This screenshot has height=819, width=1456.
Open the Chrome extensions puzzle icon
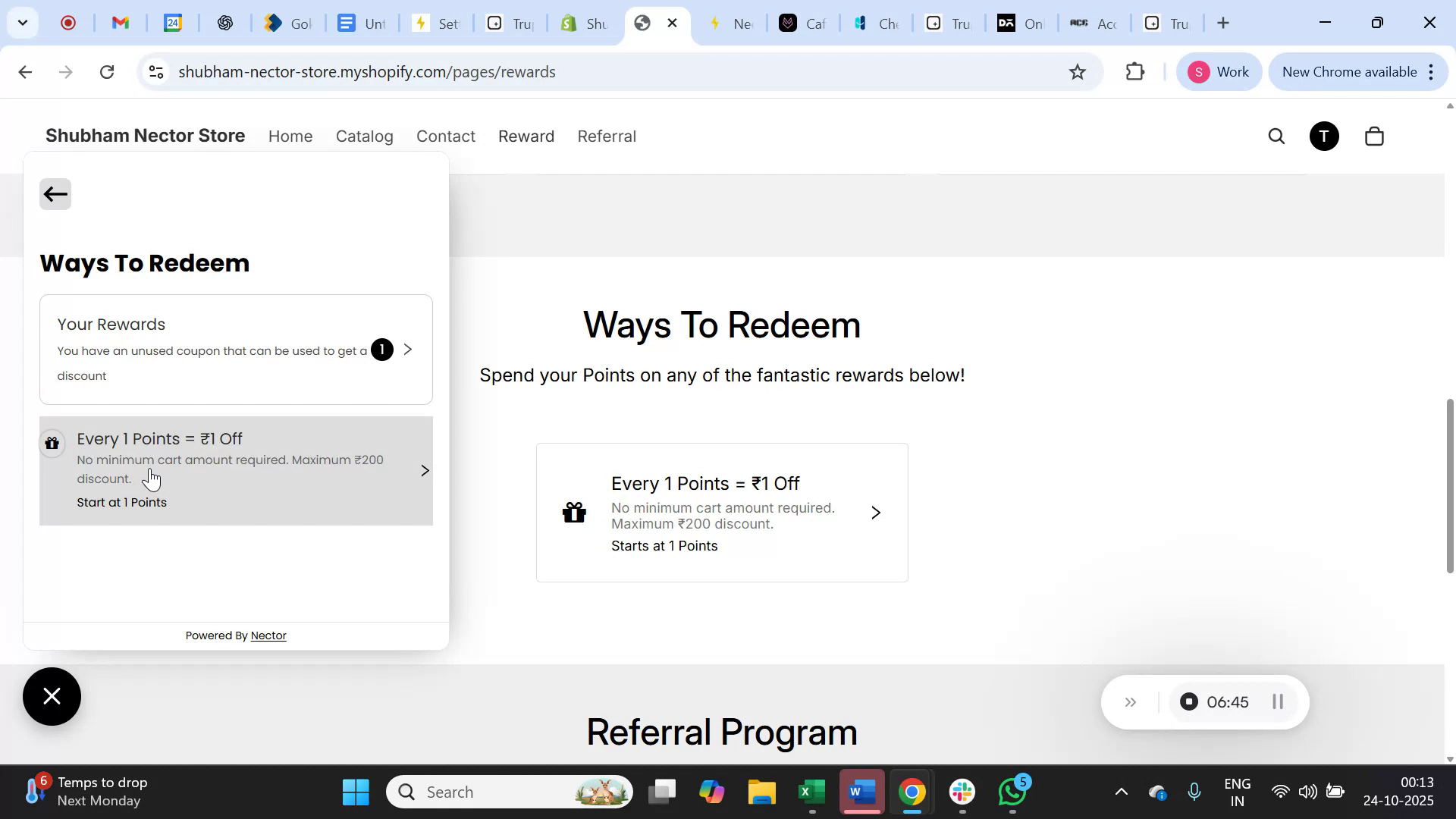(1134, 71)
